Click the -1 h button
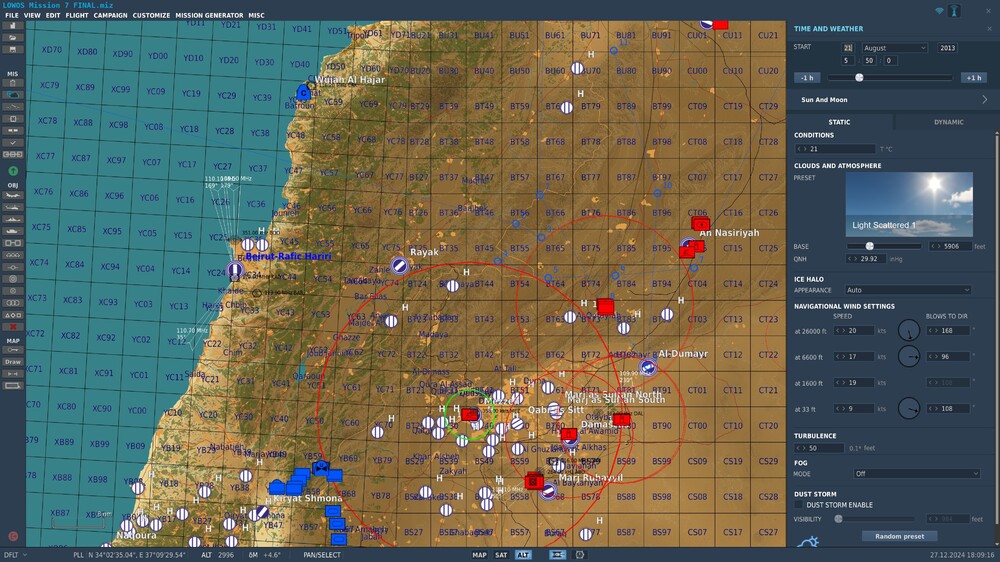Viewport: 1000px width, 562px height. [807, 78]
